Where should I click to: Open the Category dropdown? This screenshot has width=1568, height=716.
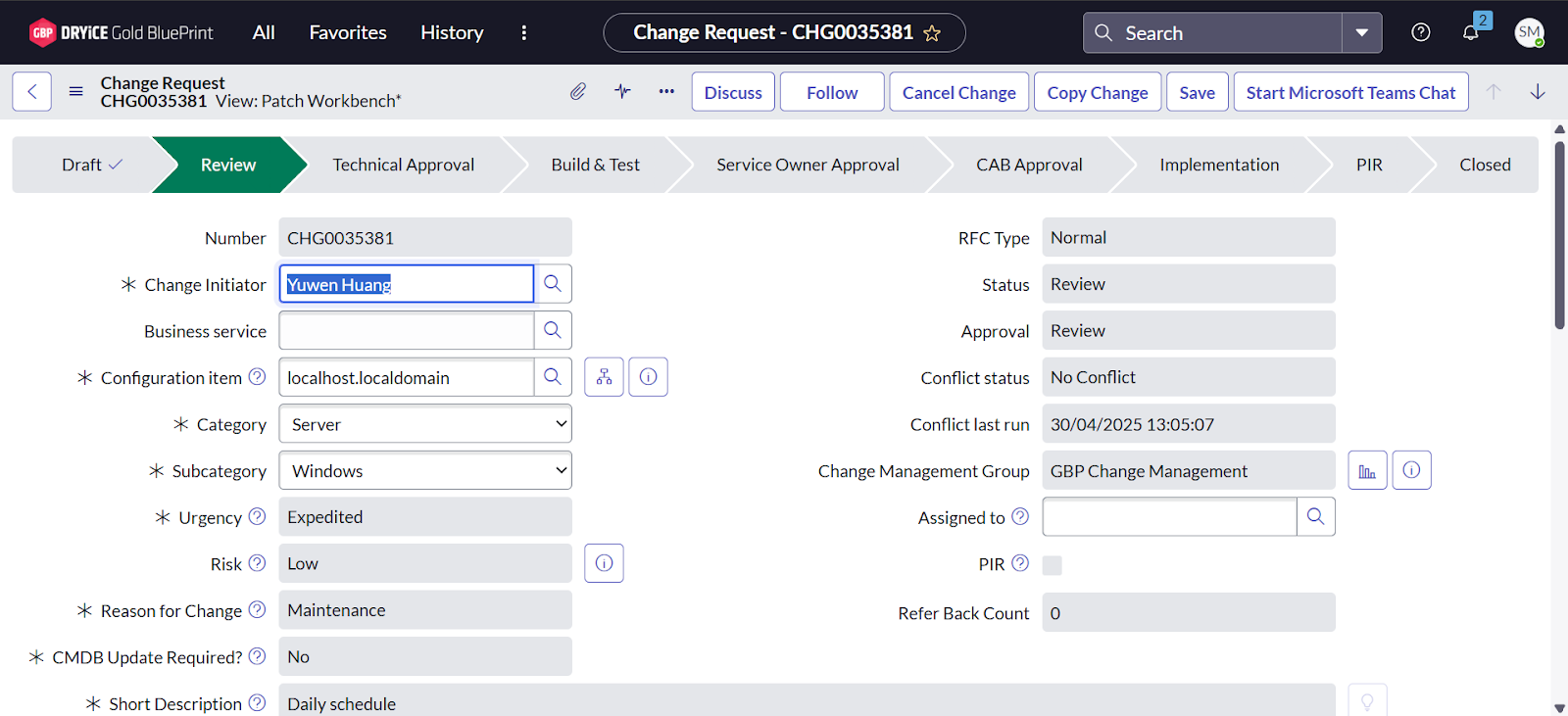tap(425, 424)
